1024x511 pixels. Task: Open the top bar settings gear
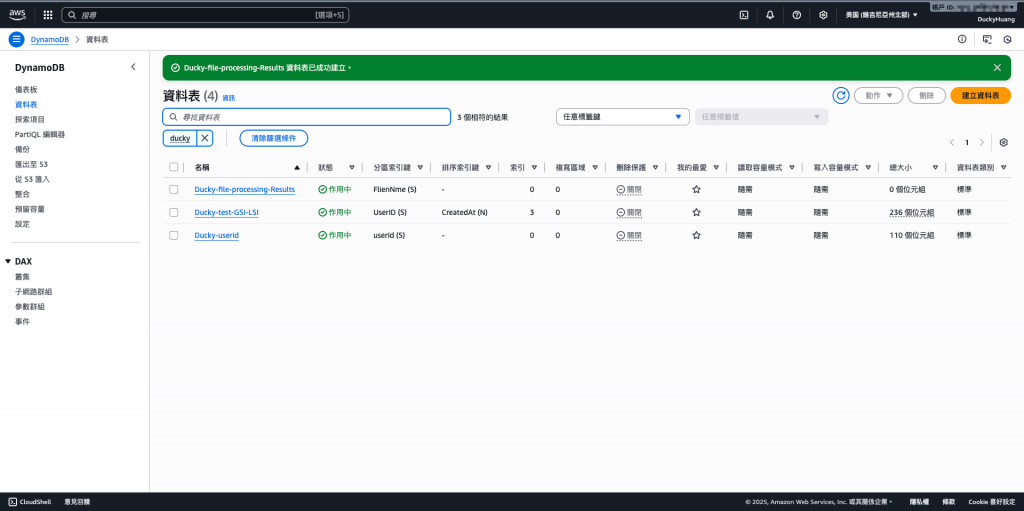click(824, 15)
